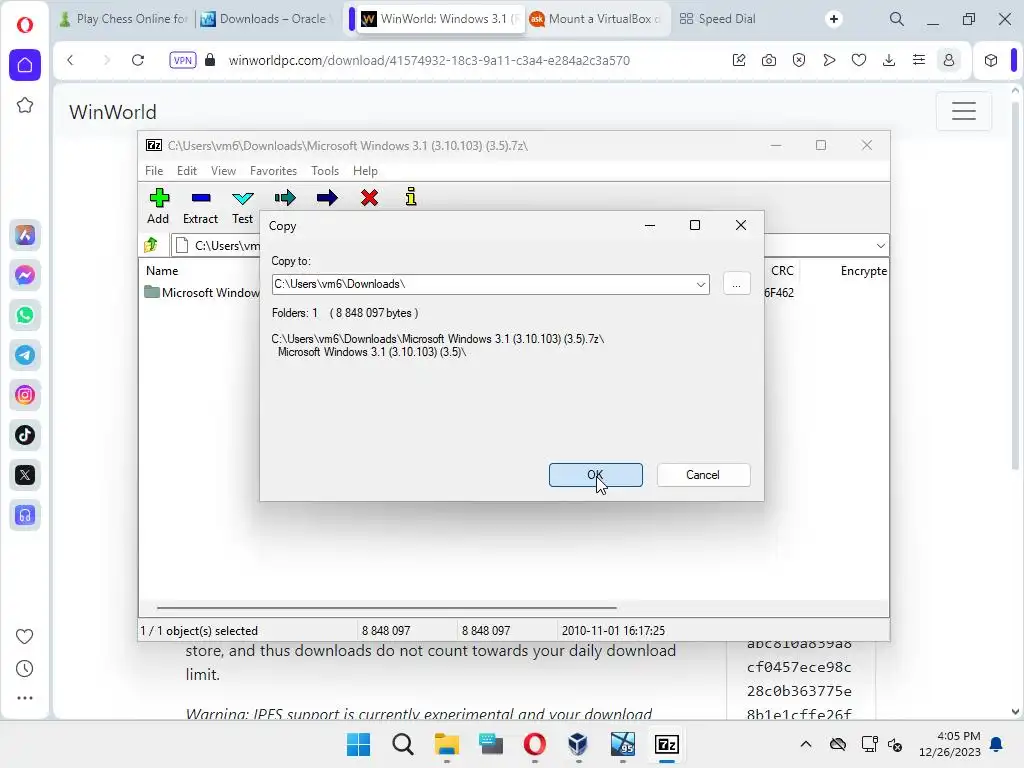This screenshot has height=768, width=1024.
Task: Click the browse (...) button in Copy dialog
Action: coord(736,284)
